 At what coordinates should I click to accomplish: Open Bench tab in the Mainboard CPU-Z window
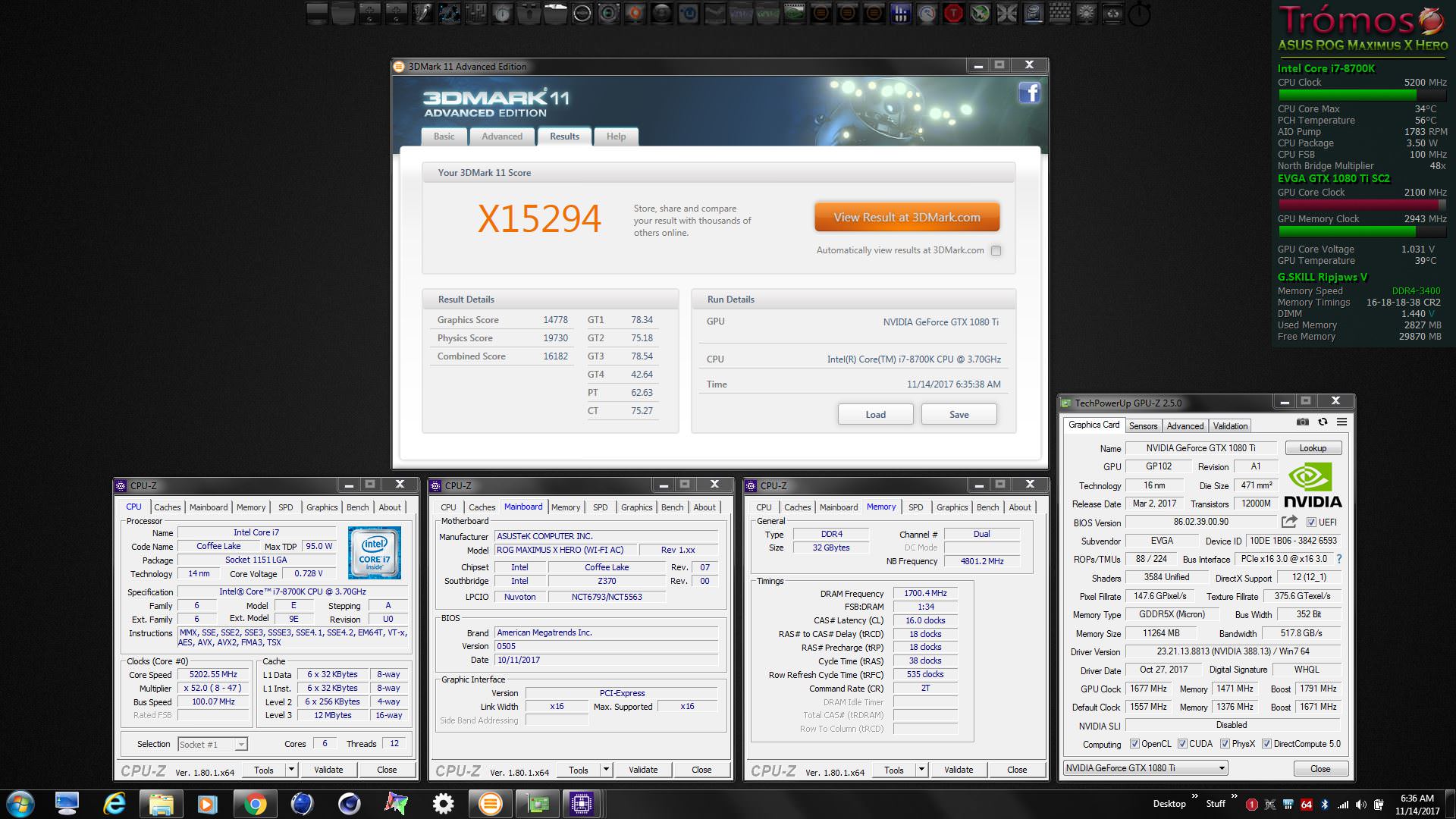672,507
